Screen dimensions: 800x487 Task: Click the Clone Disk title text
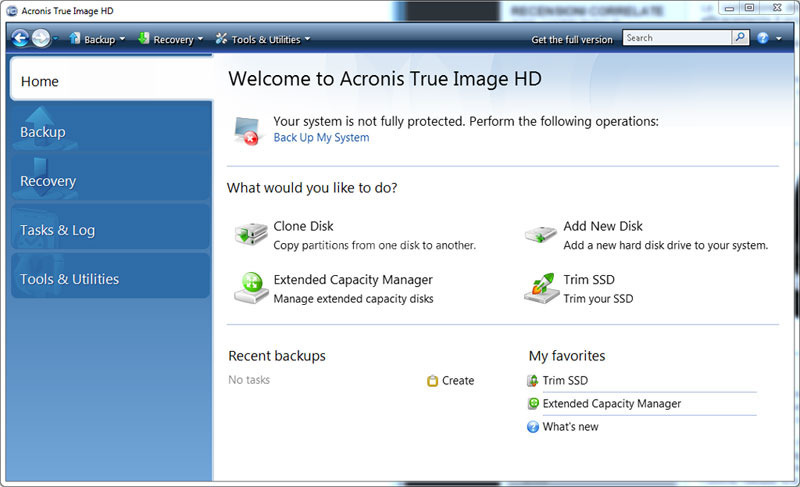[x=303, y=226]
